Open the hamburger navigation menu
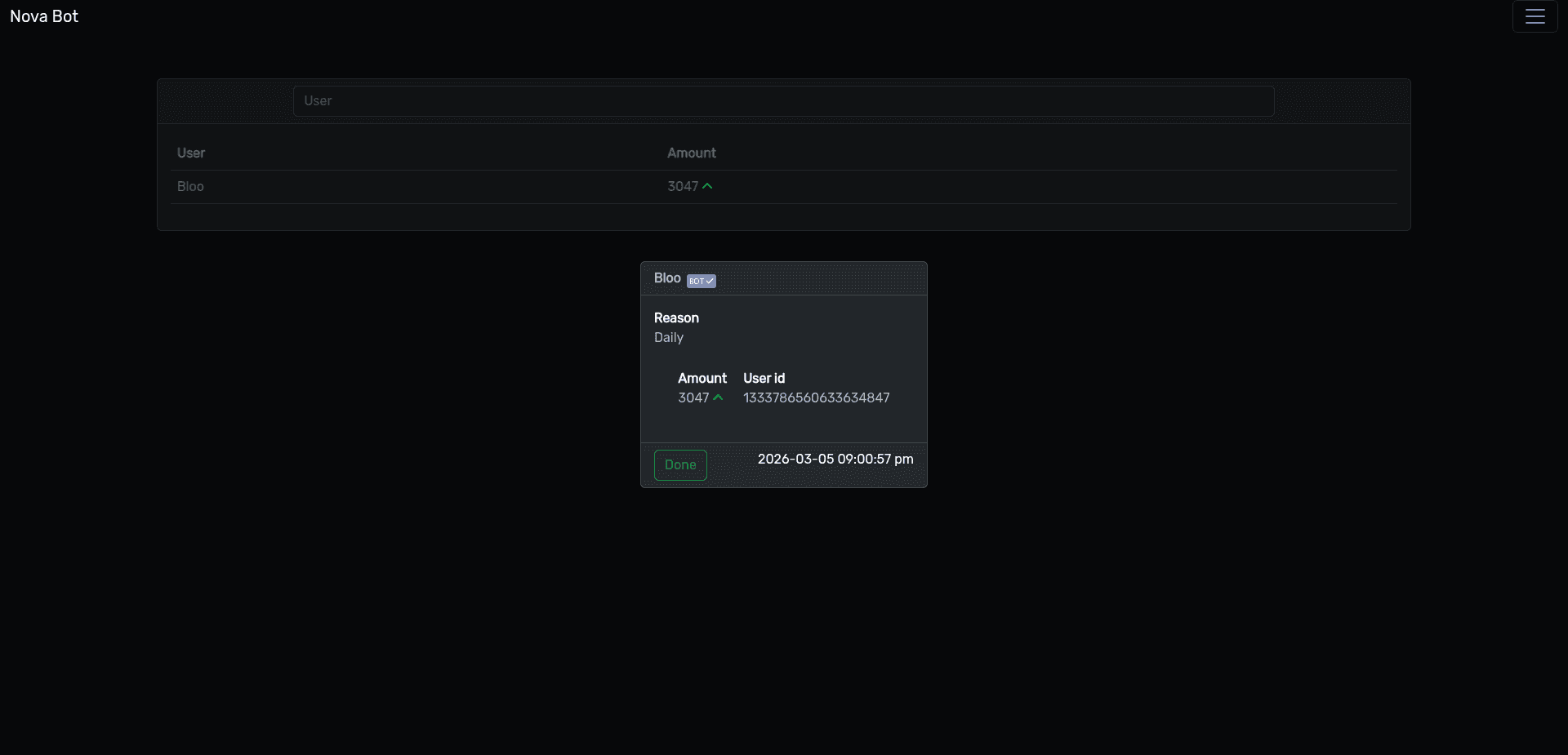This screenshot has width=1568, height=755. point(1535,16)
